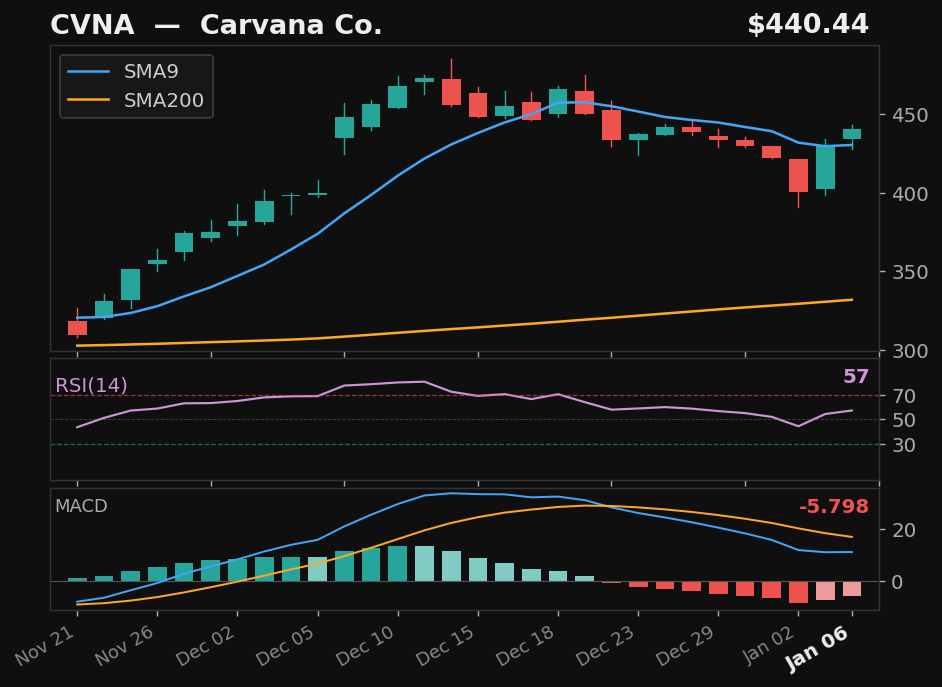942x687 pixels.
Task: Click the Dec 10 date label
Action: (x=367, y=644)
